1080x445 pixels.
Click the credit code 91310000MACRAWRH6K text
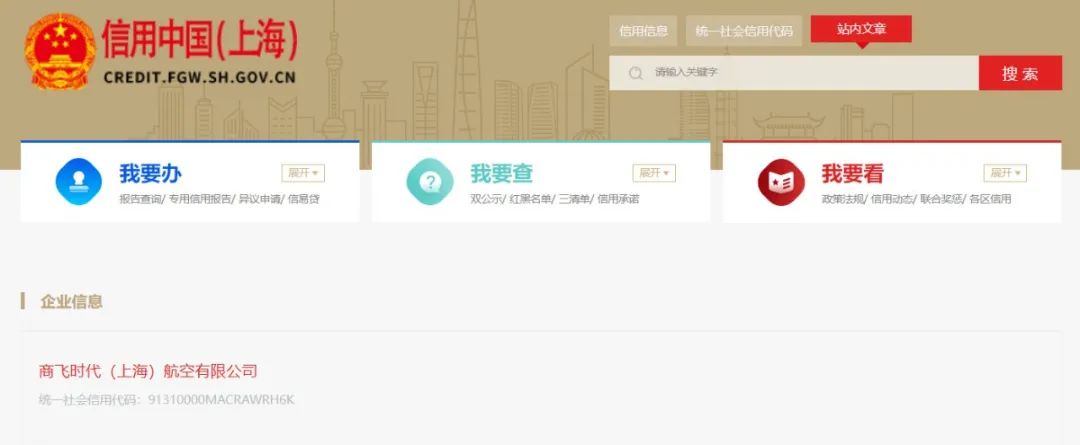[221, 400]
